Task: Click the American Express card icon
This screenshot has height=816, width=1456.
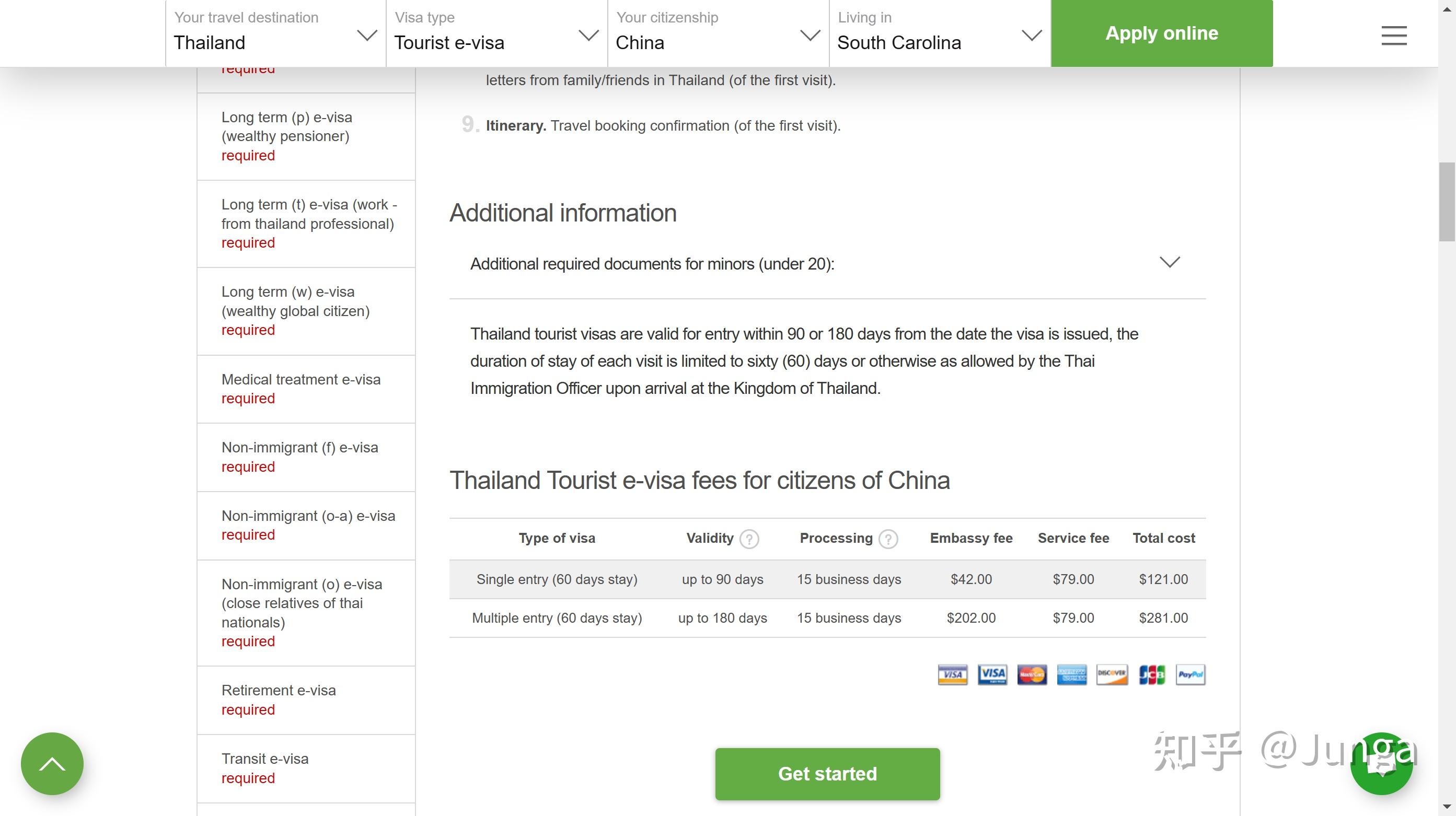Action: click(1072, 674)
